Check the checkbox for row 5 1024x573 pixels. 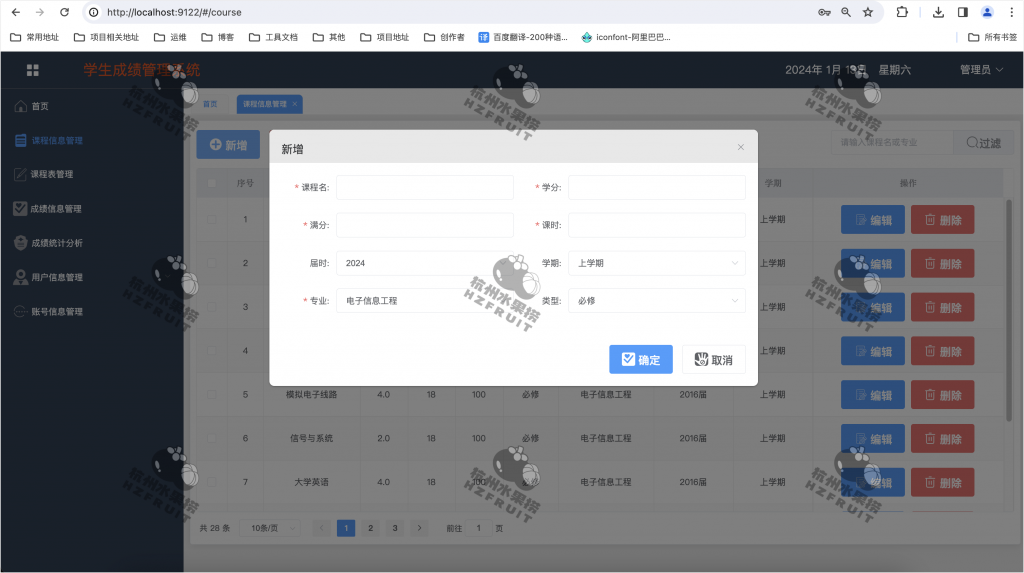(x=212, y=395)
